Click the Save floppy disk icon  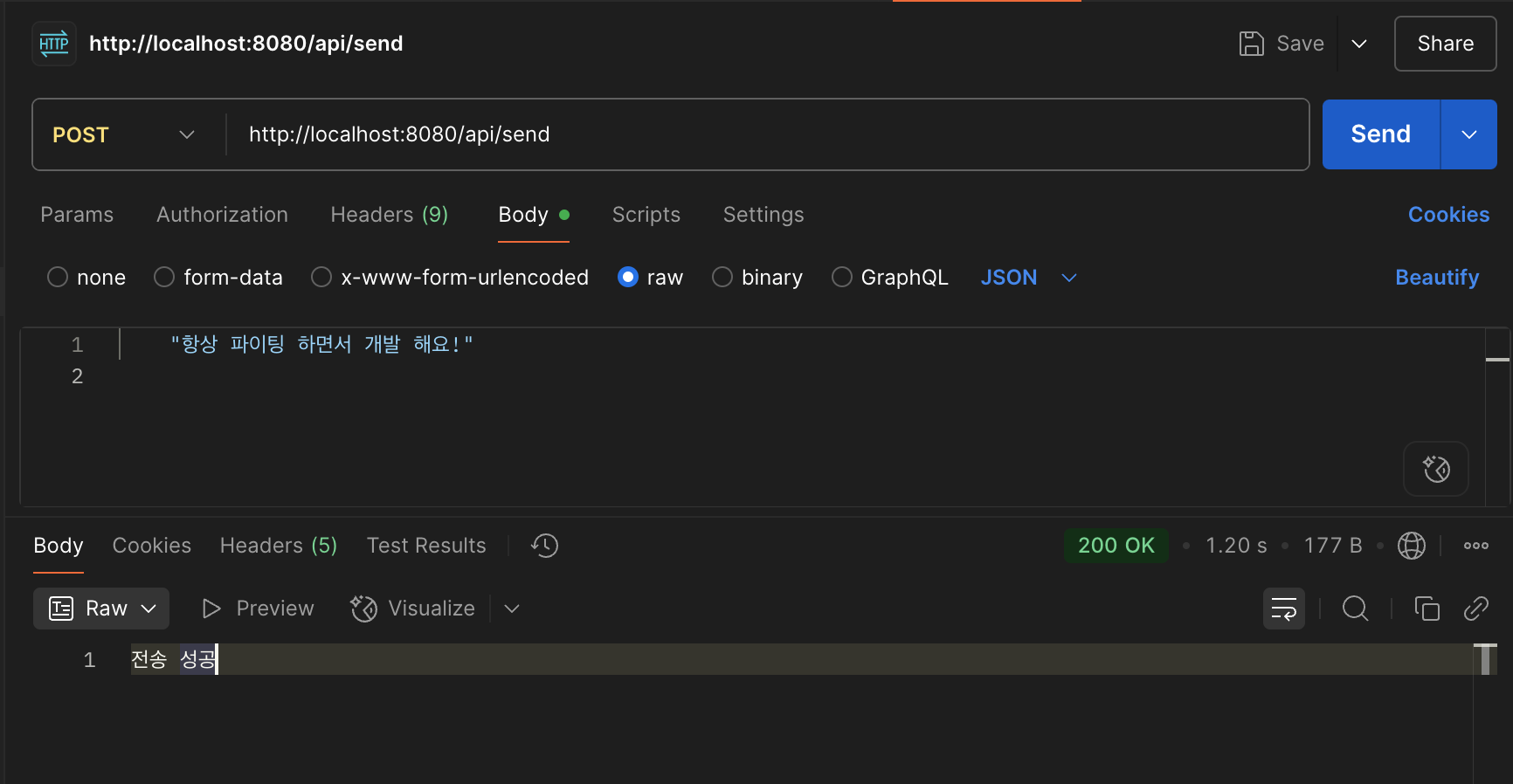pyautogui.click(x=1251, y=44)
